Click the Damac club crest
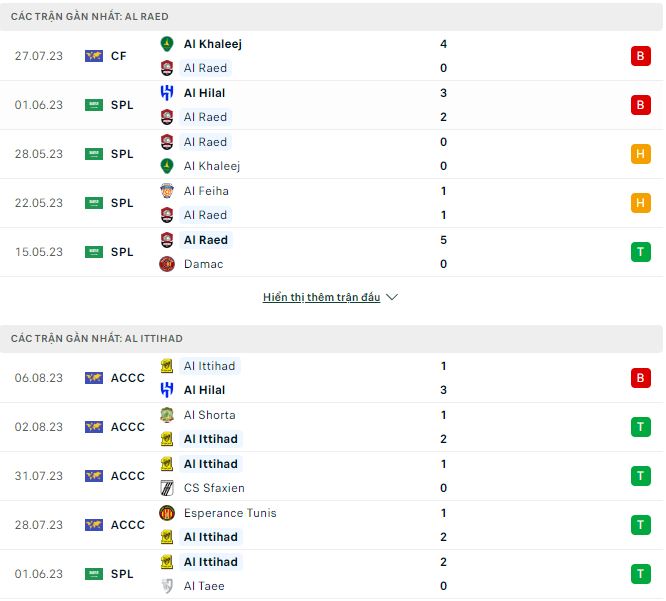Screen dimensions: 666x601 (167, 264)
